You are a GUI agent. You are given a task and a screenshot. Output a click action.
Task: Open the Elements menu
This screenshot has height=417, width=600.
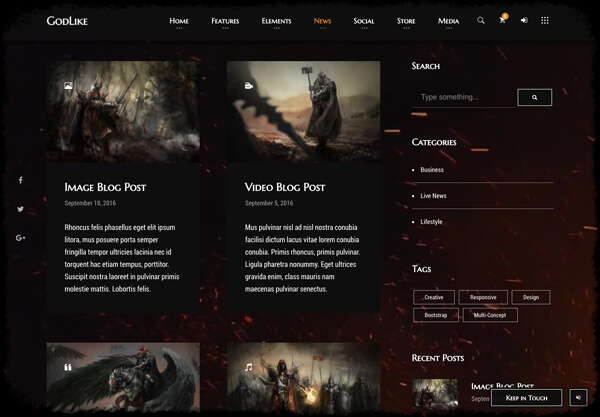276,21
